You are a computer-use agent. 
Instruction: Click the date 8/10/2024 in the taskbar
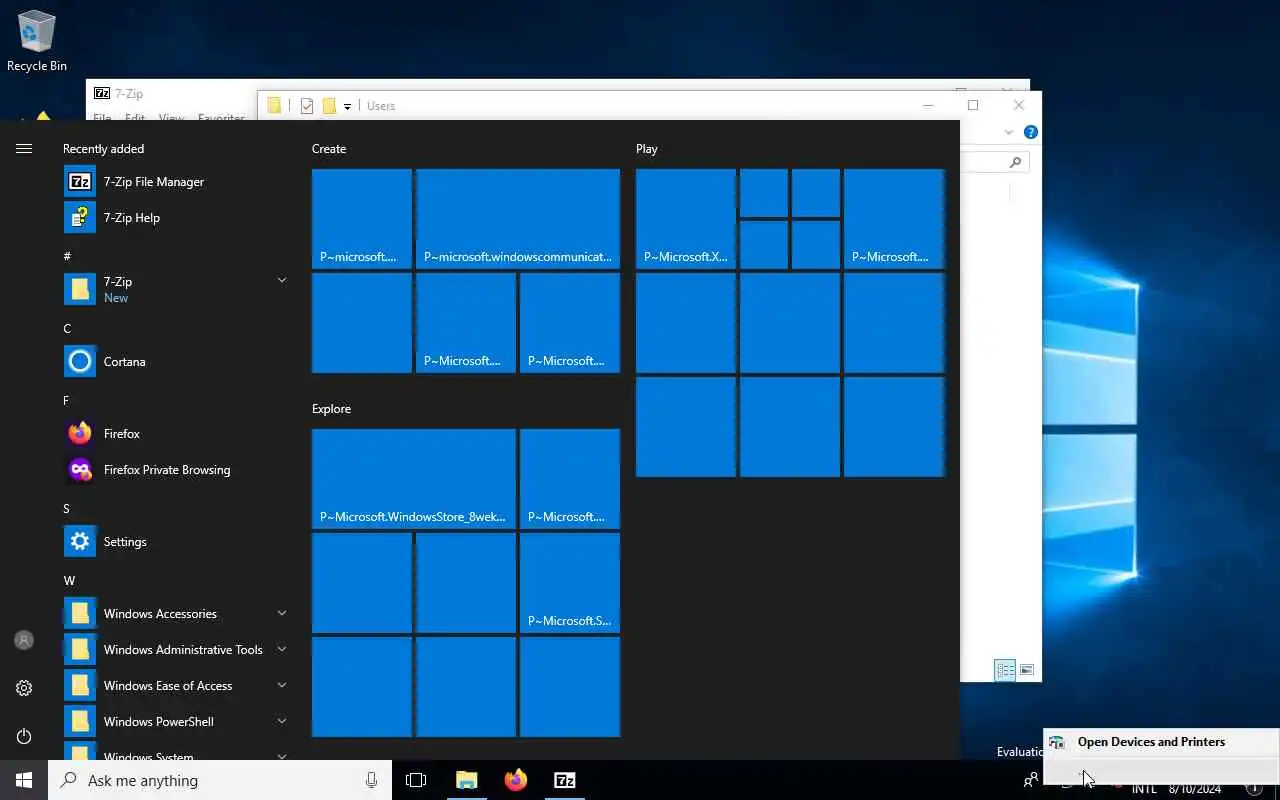(1195, 789)
